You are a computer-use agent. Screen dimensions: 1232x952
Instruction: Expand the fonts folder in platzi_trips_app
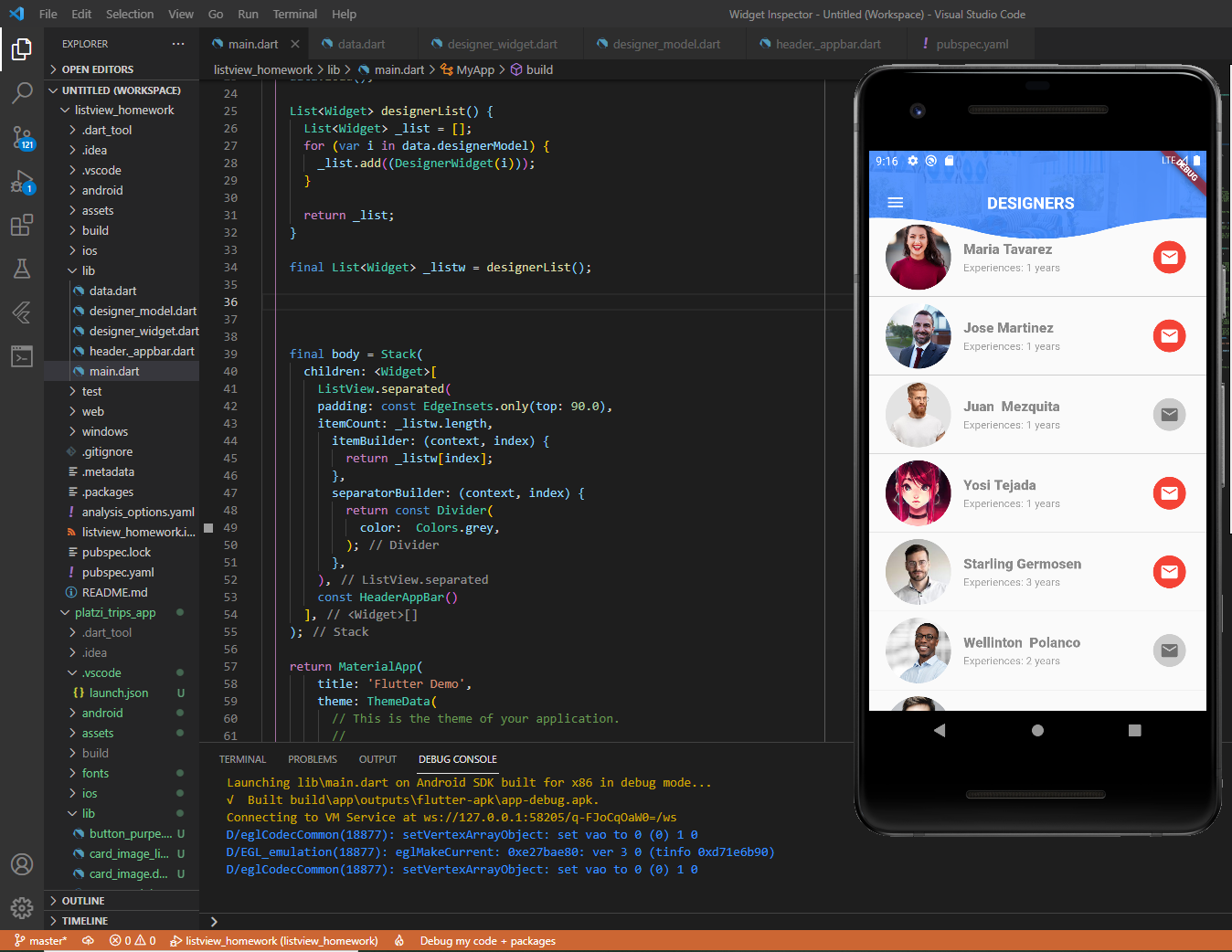(122, 773)
